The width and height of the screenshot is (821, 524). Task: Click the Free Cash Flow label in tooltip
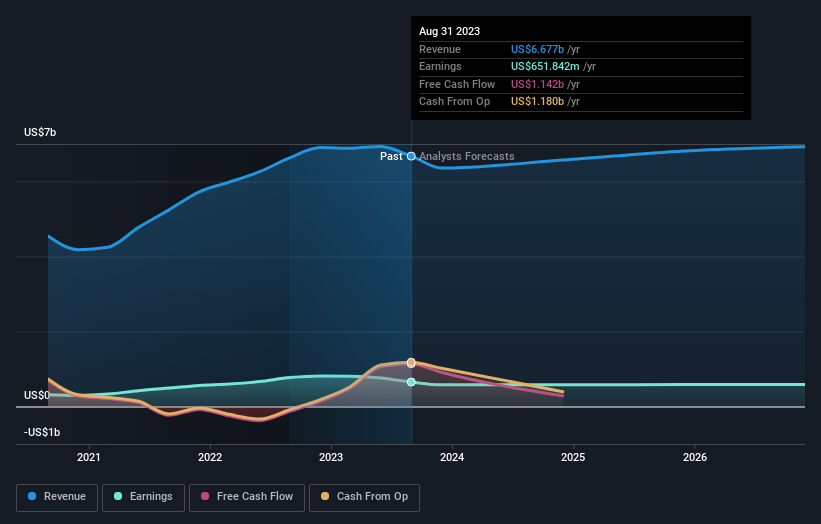[457, 84]
